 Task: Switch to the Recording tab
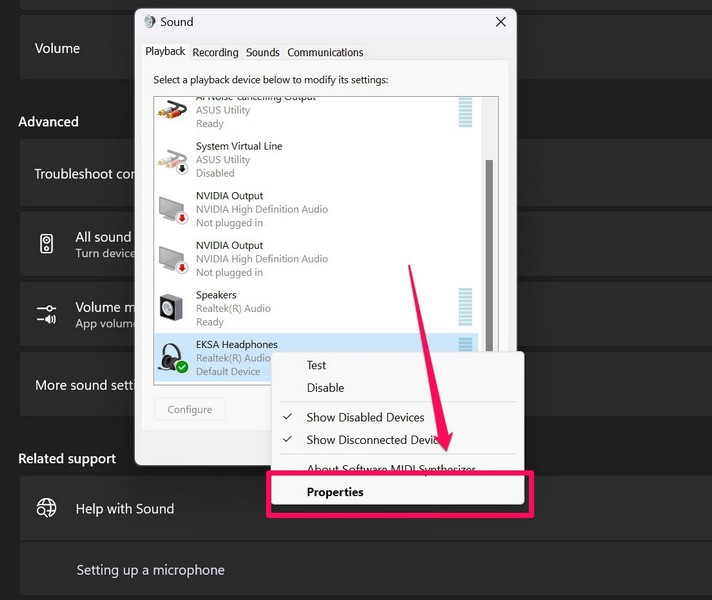point(215,52)
